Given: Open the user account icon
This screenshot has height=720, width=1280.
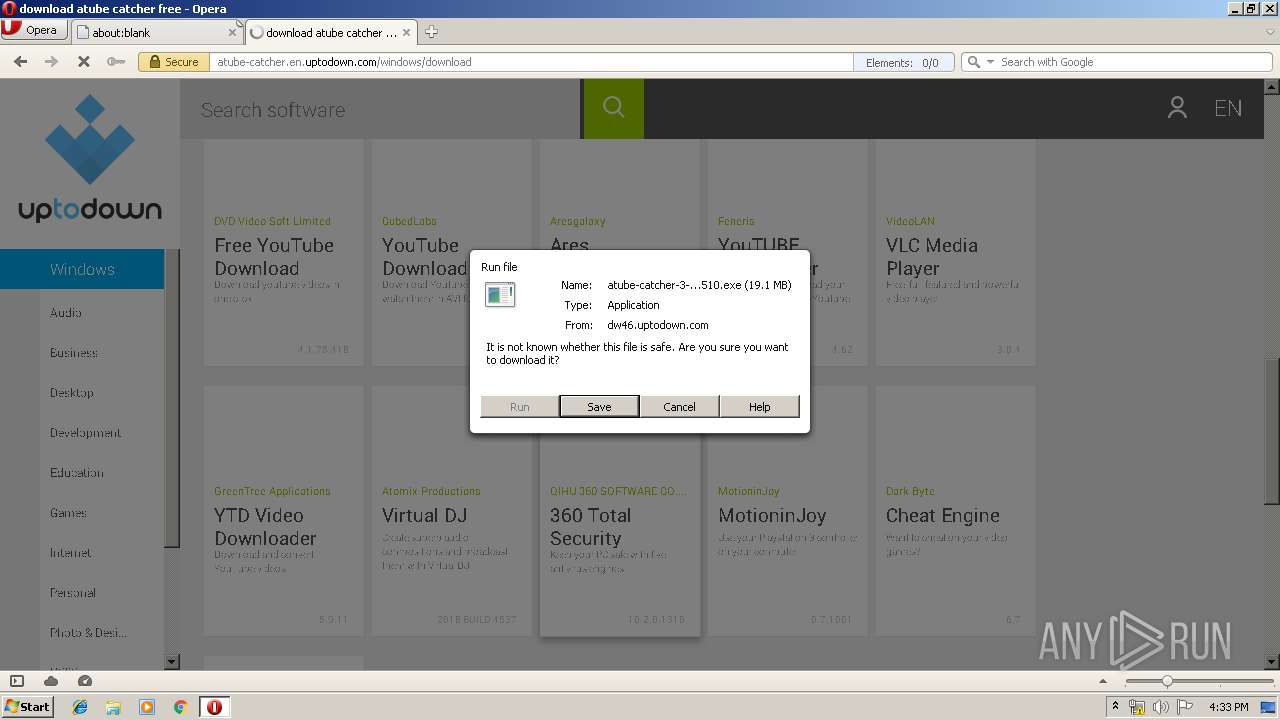Looking at the screenshot, I should [1177, 108].
